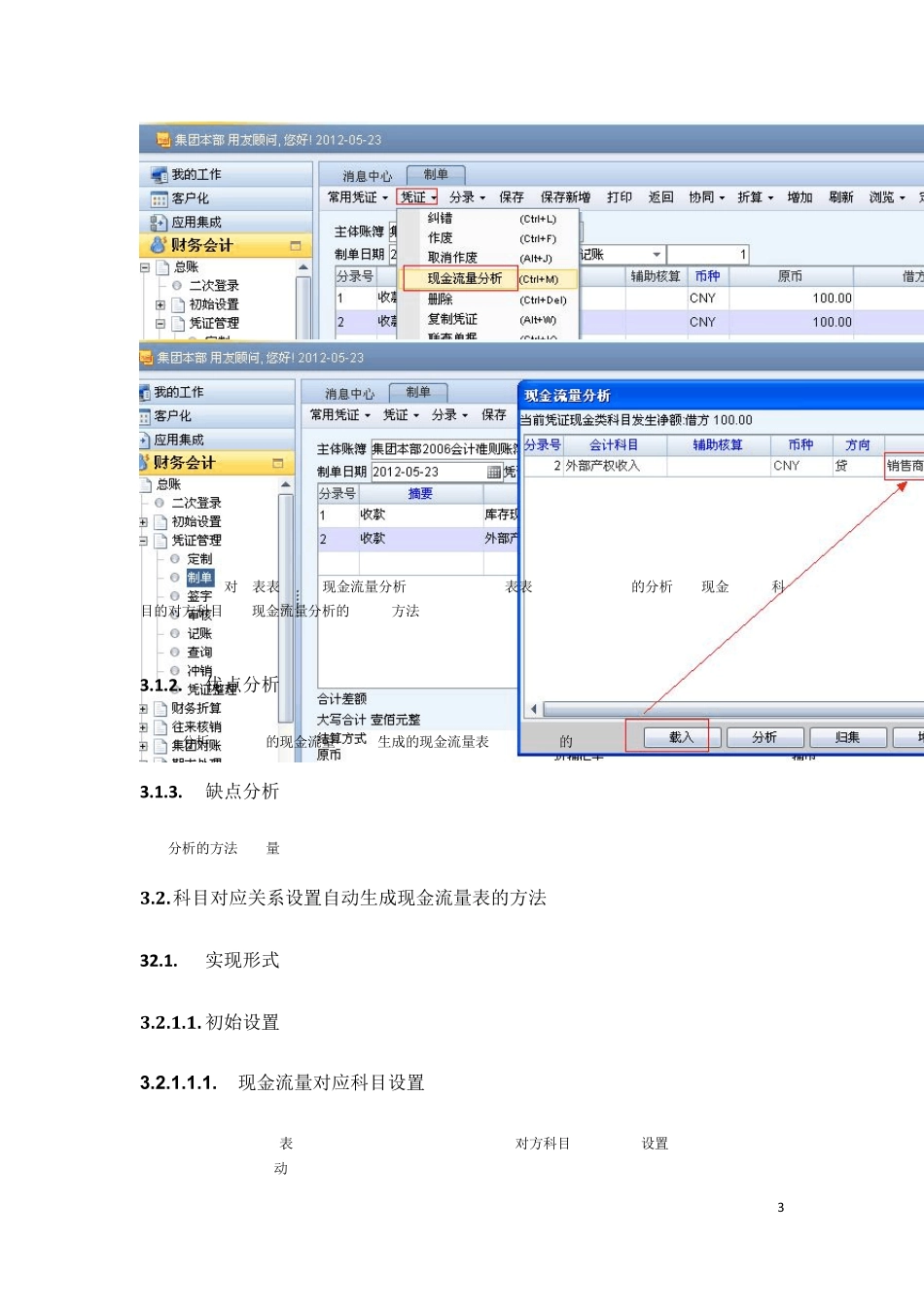Open 客户化 icon in the 凭证-menu screenshot
This screenshot has width=924, height=1308.
click(159, 198)
